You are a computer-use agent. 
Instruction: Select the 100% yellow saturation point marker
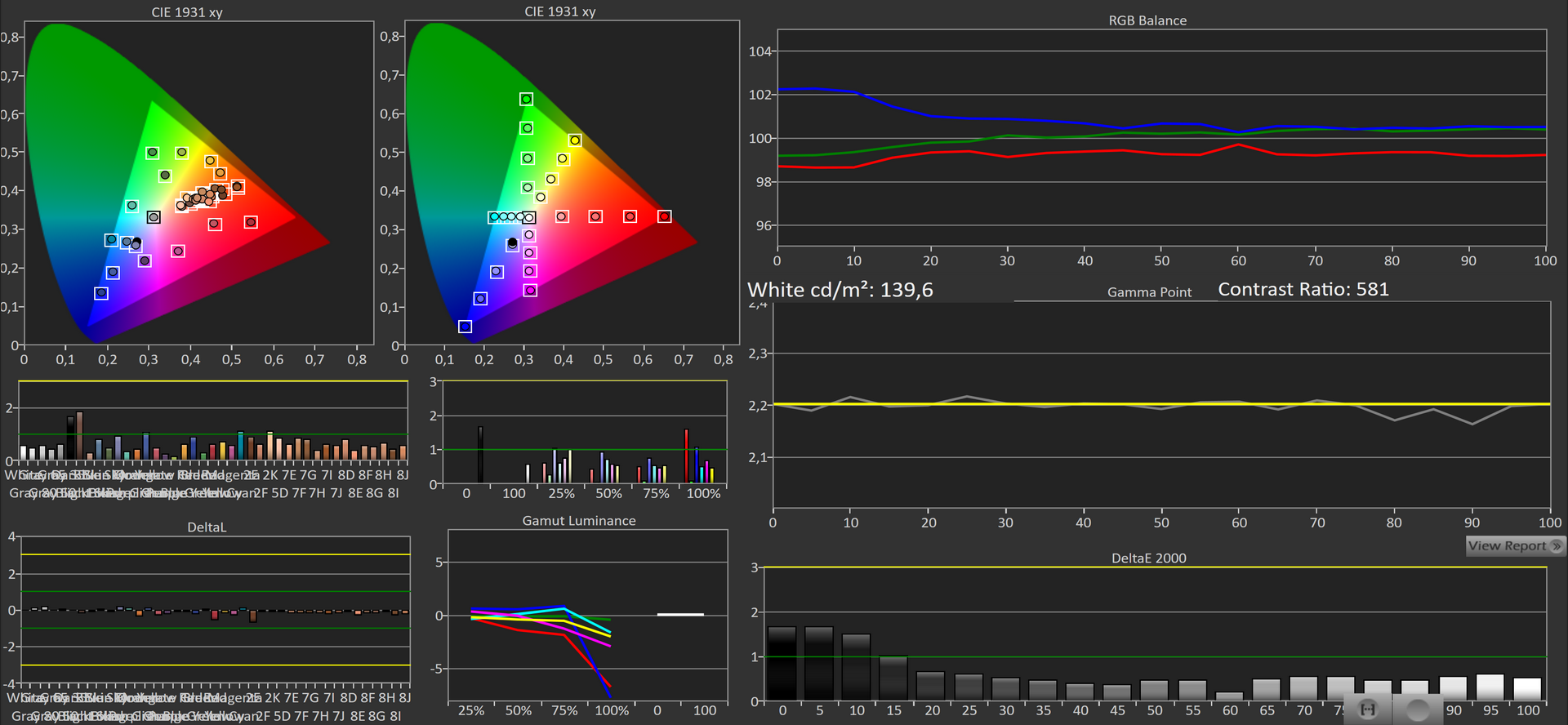[x=575, y=140]
